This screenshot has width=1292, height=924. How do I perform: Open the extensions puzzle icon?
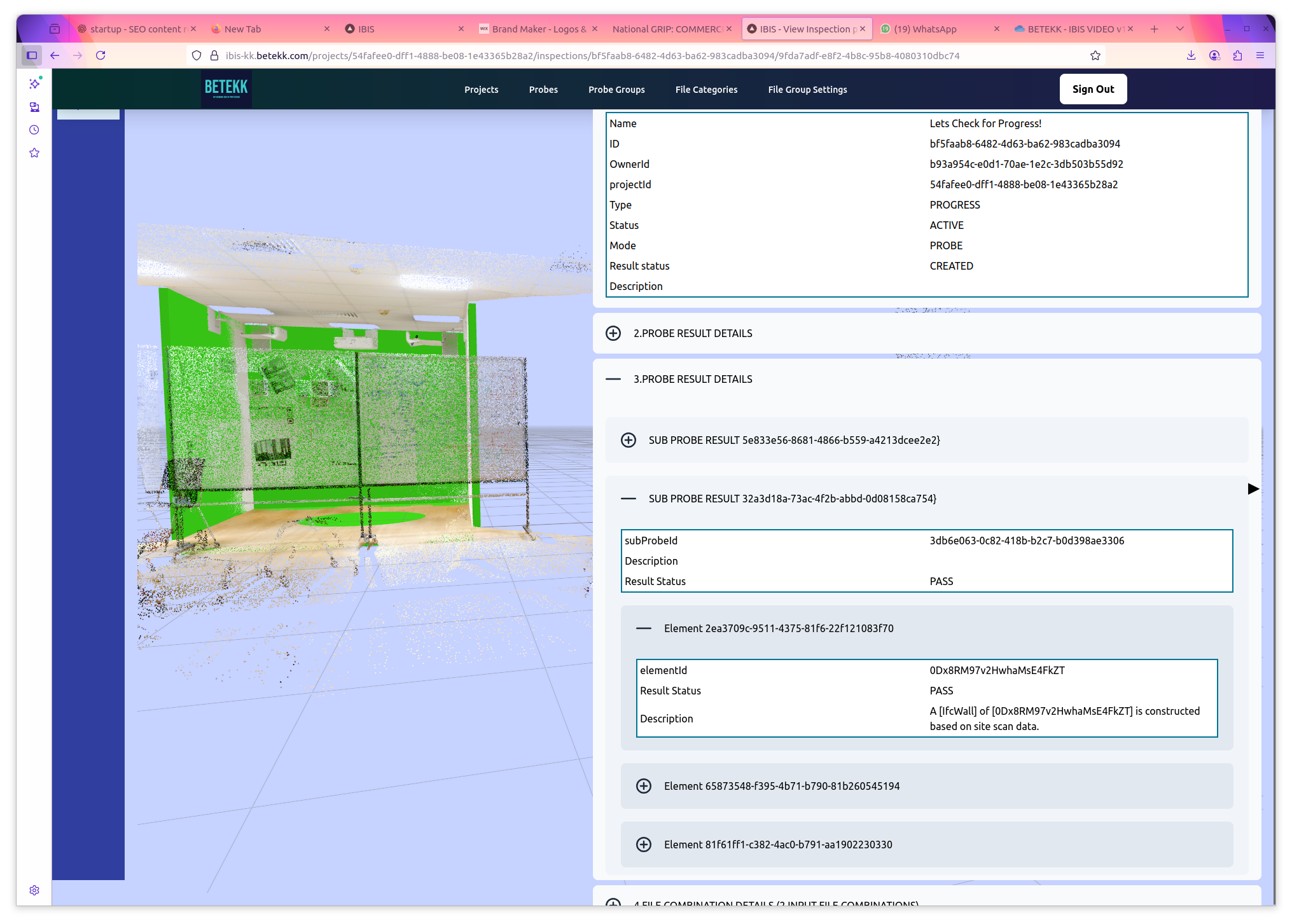pyautogui.click(x=1237, y=55)
